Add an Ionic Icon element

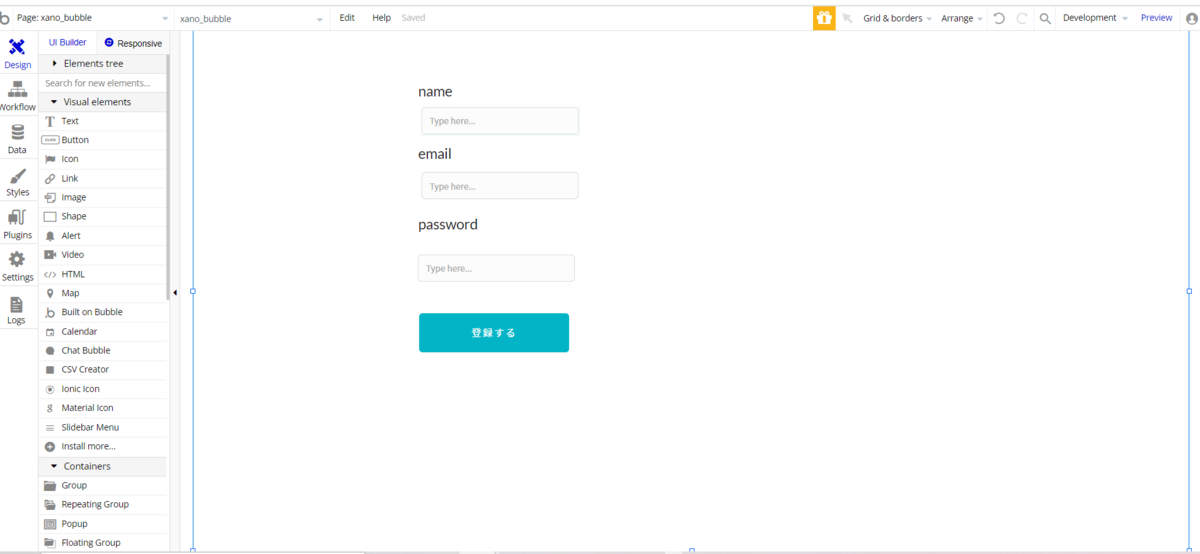103,389
